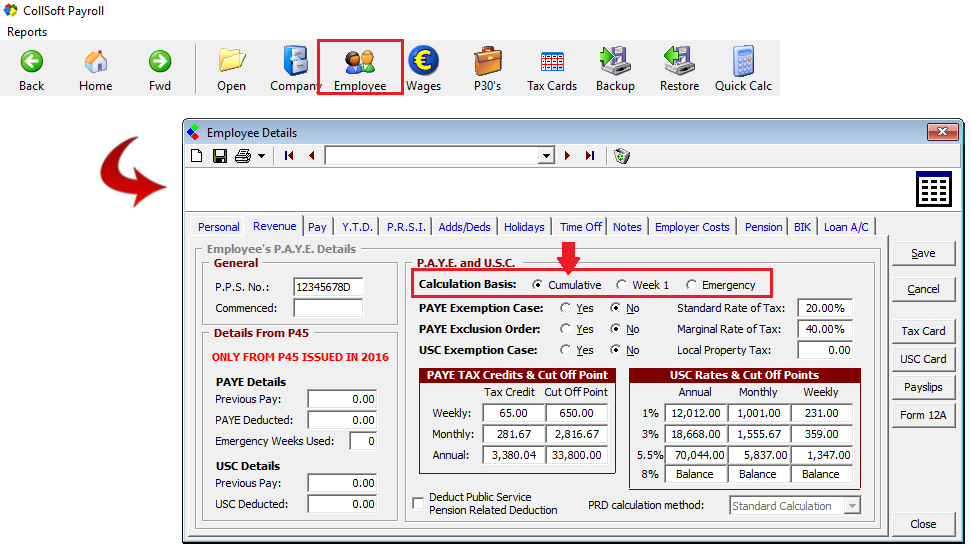
Task: Click the save floppy disk icon
Action: pos(218,156)
